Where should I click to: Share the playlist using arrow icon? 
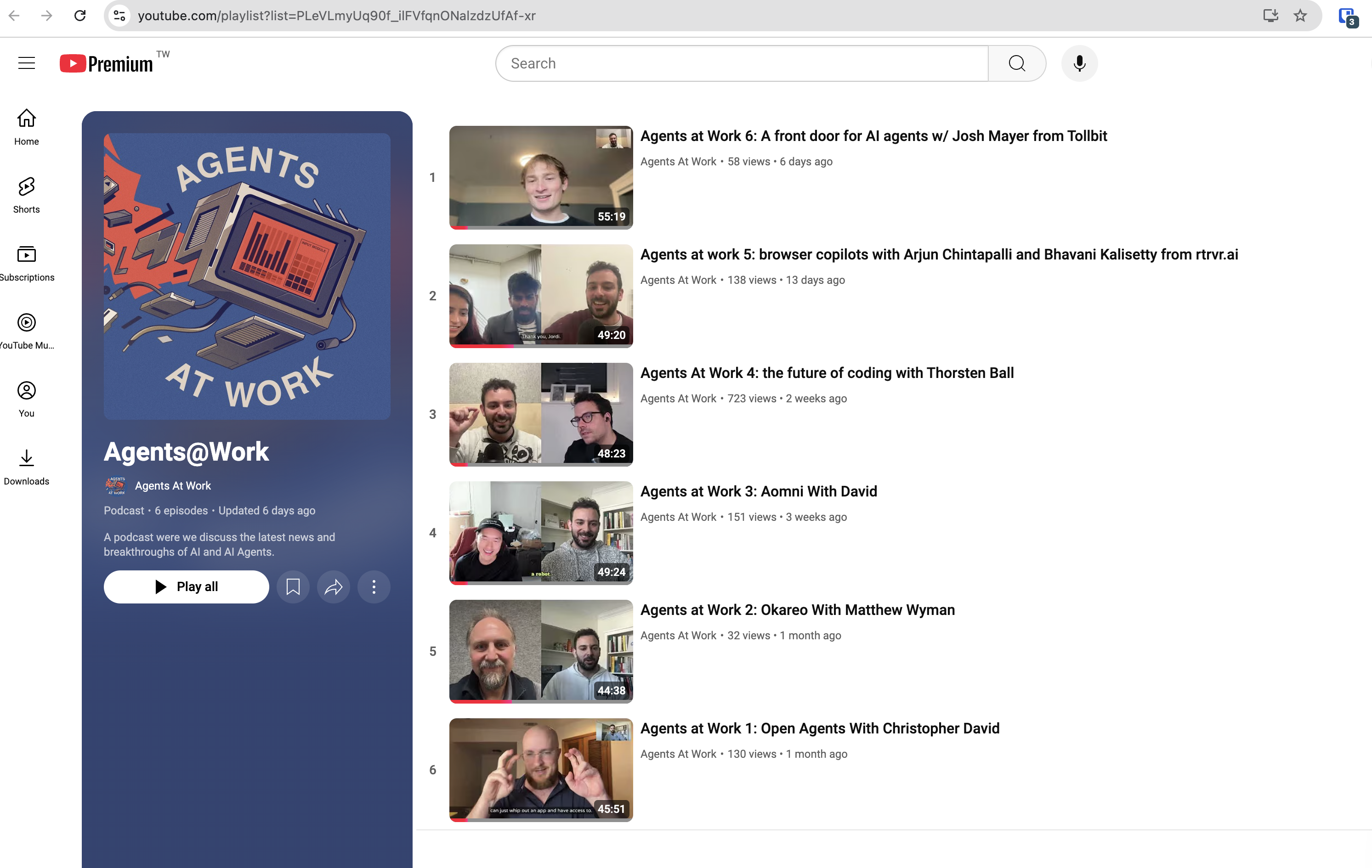tap(333, 586)
